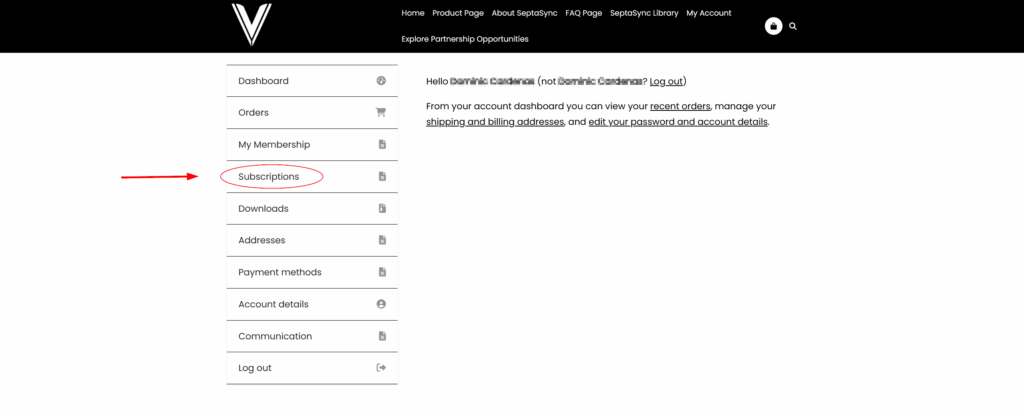This screenshot has width=1024, height=411.
Task: Click the Dashboard gauge icon
Action: pyautogui.click(x=381, y=81)
